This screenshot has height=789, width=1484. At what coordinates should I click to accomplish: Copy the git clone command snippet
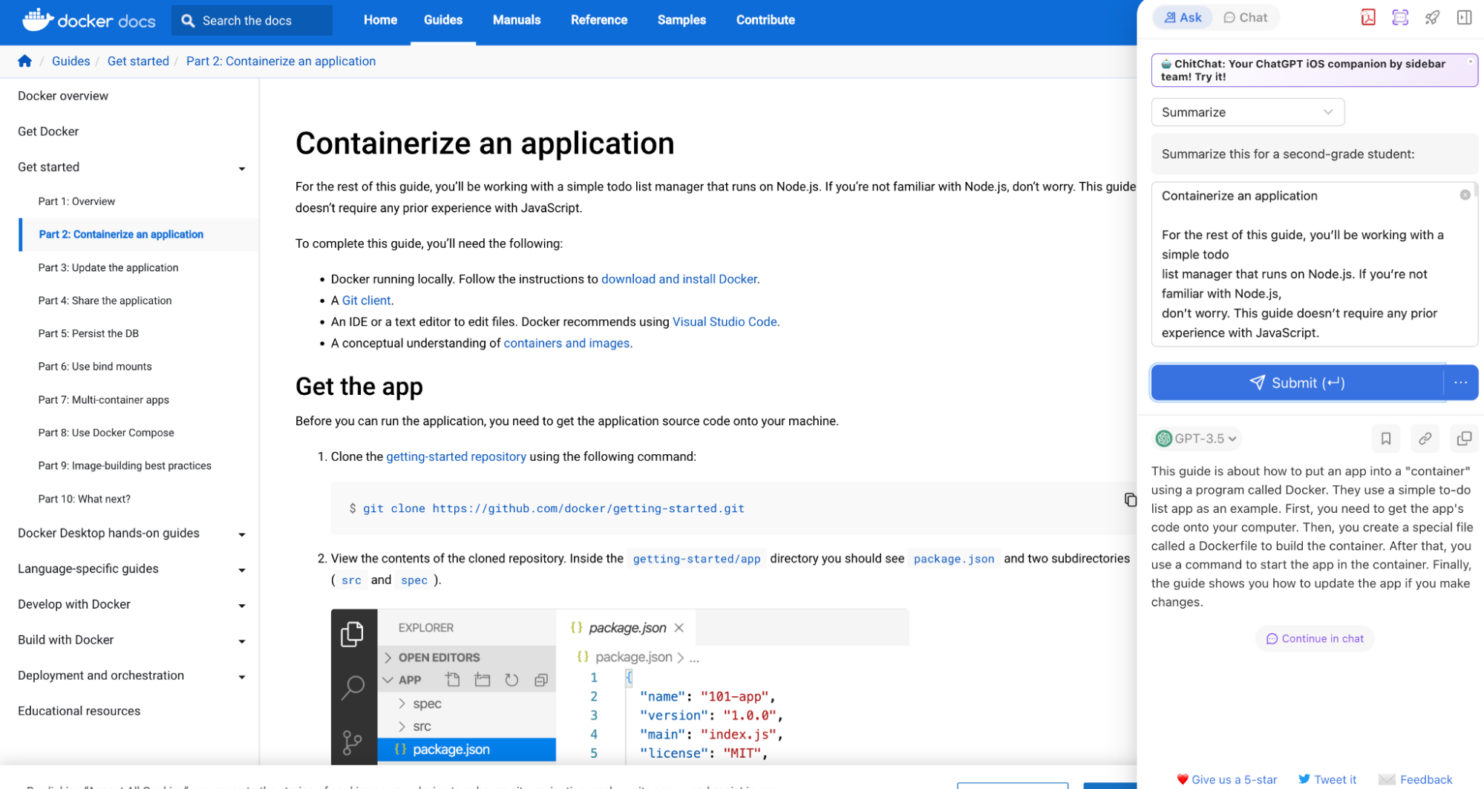1130,499
